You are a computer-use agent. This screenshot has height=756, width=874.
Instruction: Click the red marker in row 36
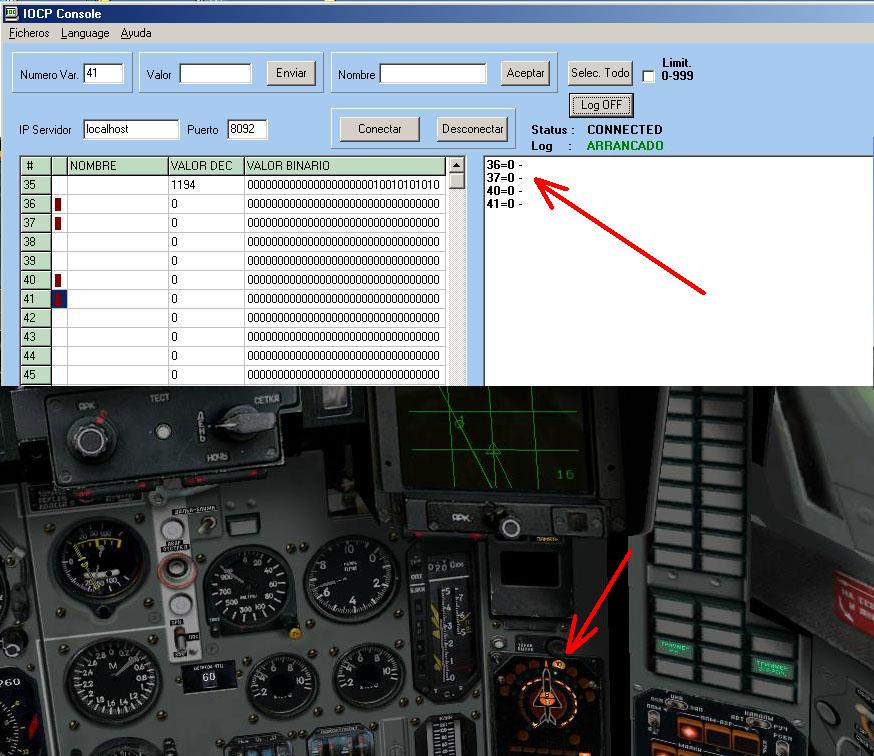coord(58,204)
